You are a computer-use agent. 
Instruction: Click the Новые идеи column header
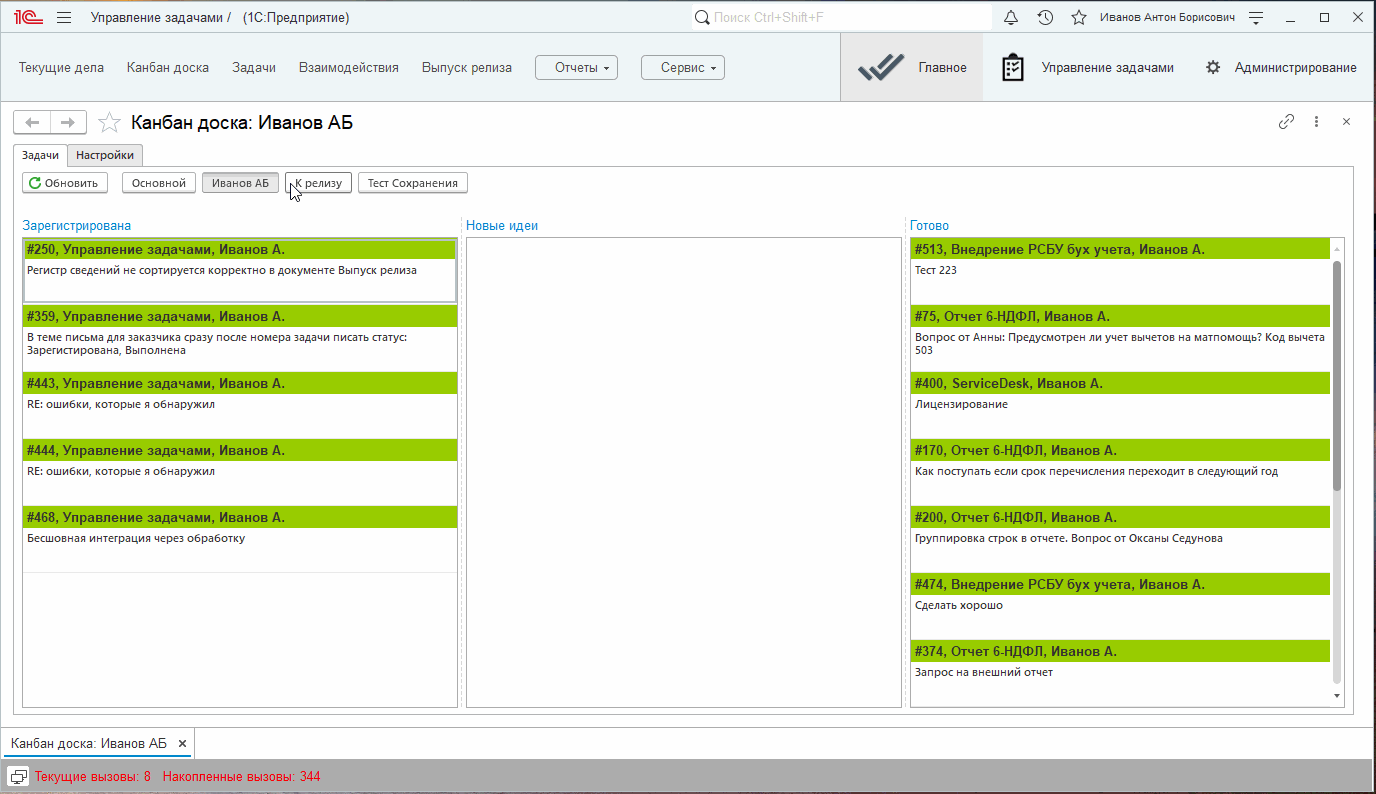pyautogui.click(x=502, y=226)
